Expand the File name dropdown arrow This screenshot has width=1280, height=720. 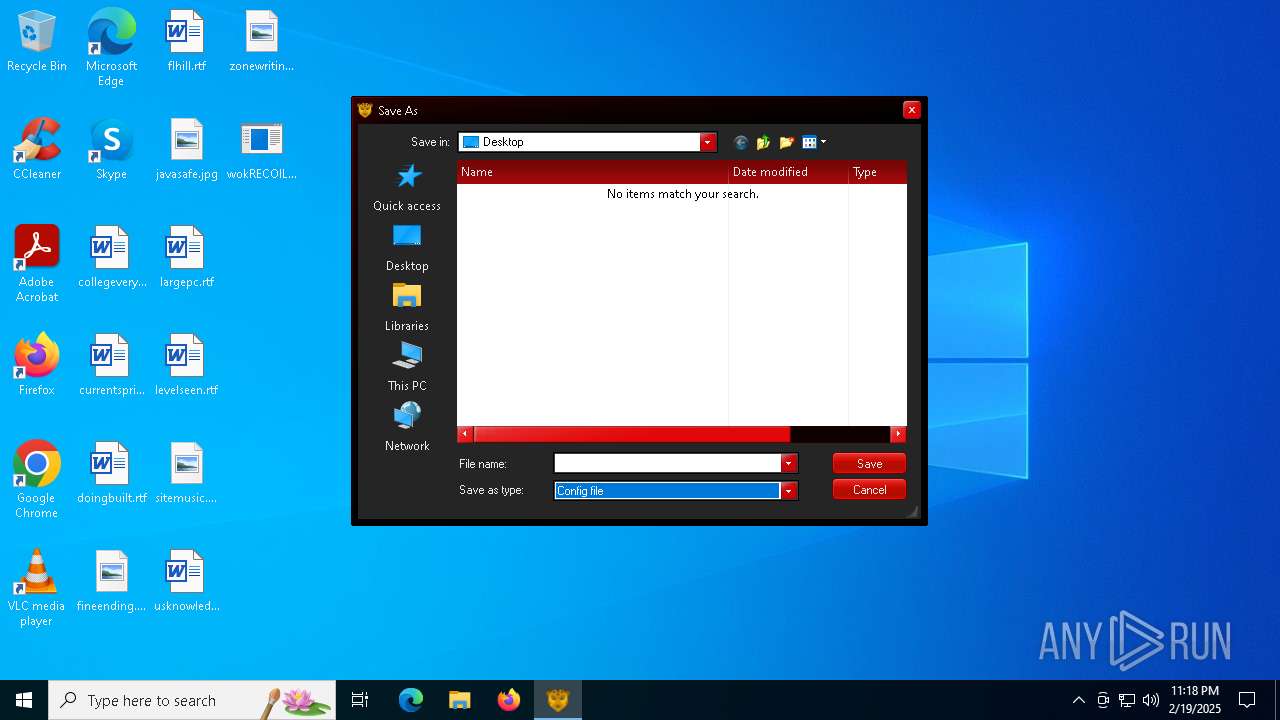point(789,463)
